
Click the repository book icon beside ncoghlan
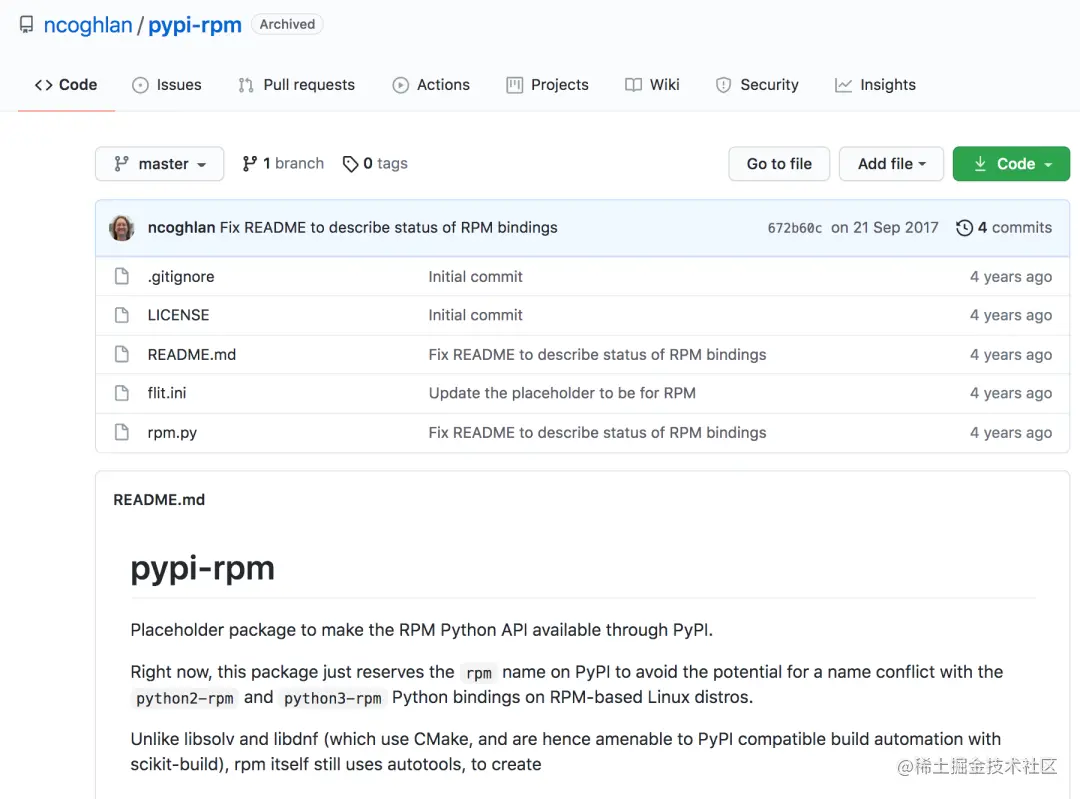point(26,25)
